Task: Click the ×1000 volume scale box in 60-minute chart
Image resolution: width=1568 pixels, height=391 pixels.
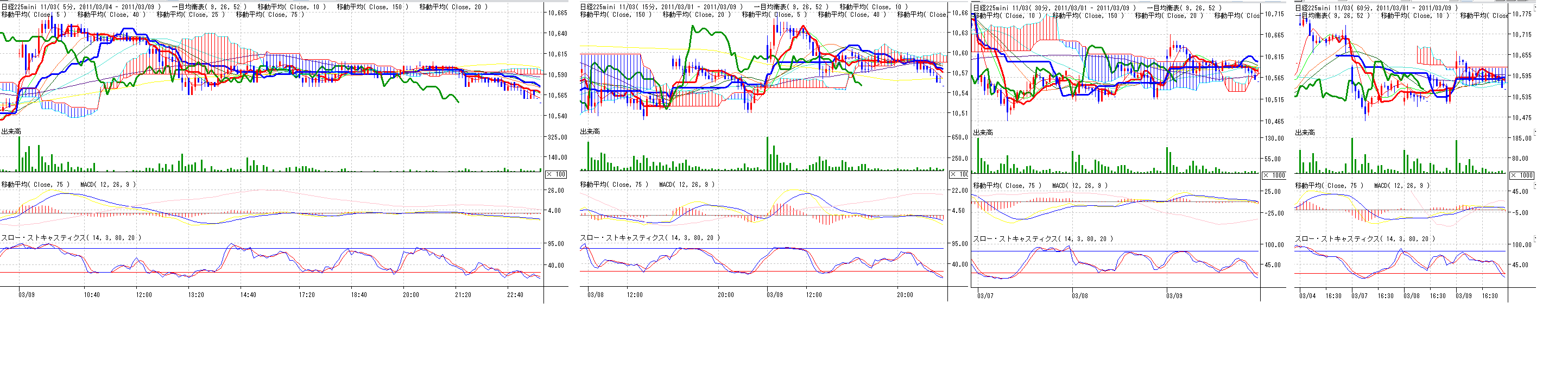Action: (1522, 175)
